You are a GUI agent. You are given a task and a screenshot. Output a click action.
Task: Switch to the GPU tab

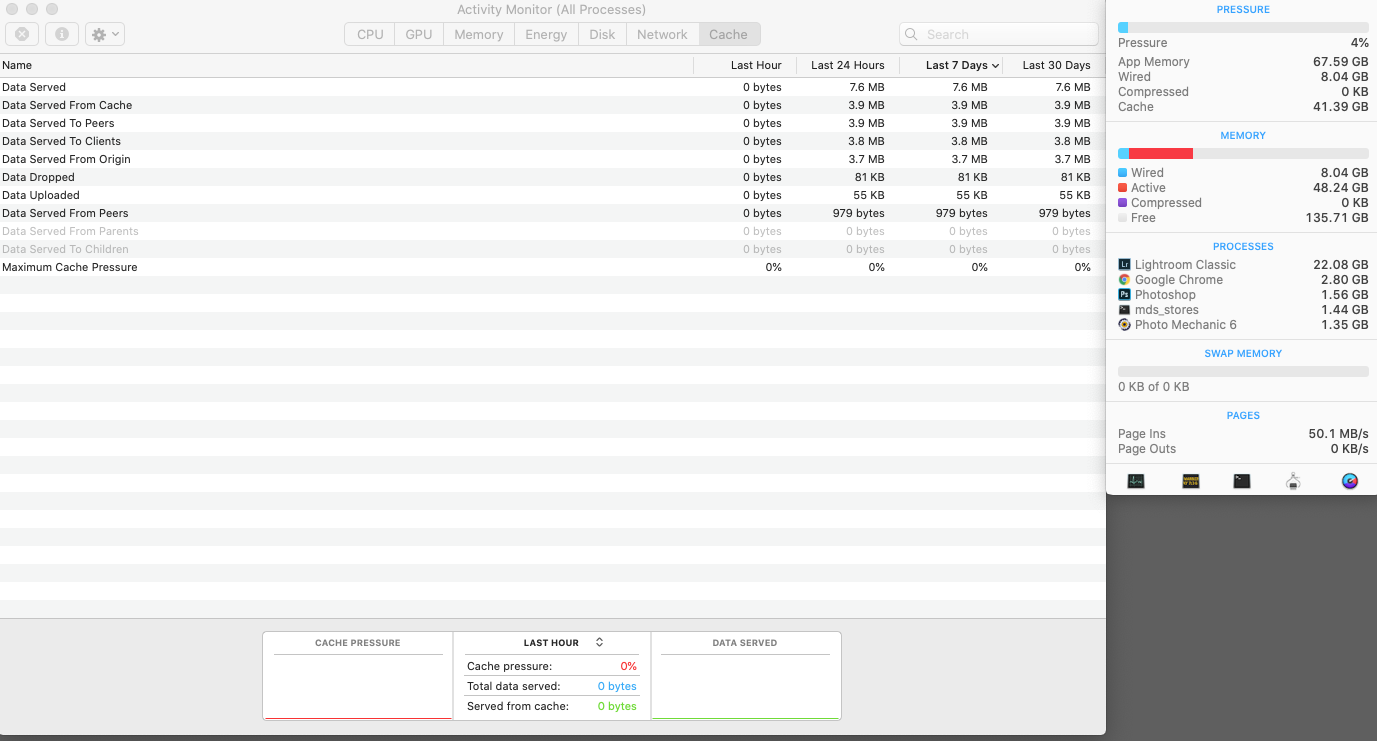coord(419,34)
